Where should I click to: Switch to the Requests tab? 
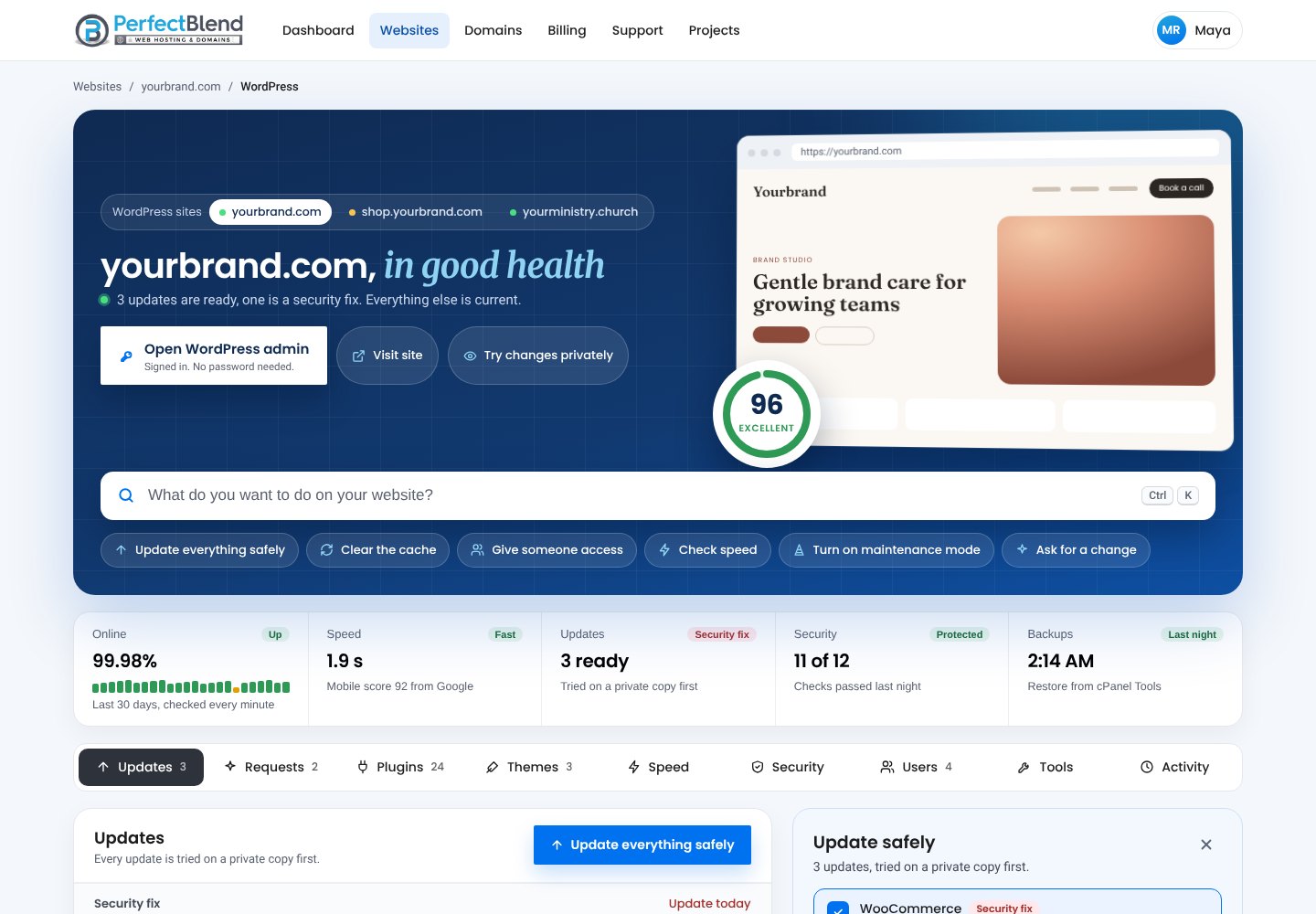coord(271,768)
